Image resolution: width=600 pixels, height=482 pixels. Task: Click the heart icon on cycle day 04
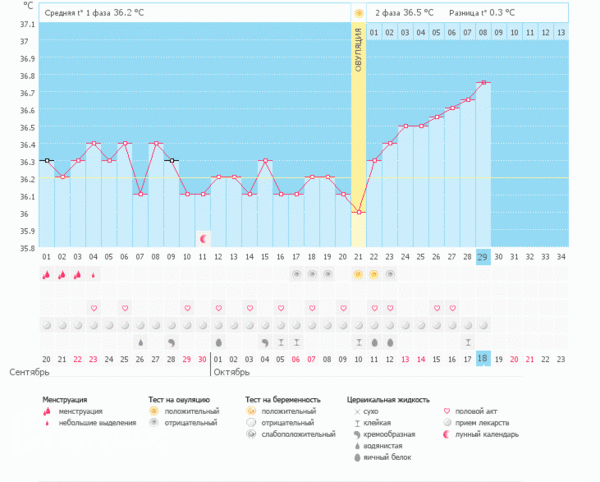pyautogui.click(x=94, y=308)
